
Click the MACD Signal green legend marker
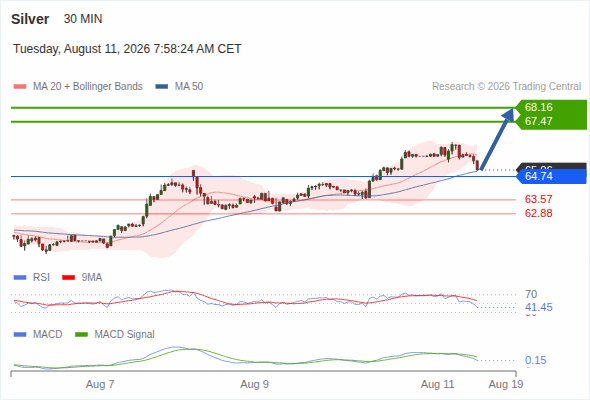point(81,334)
